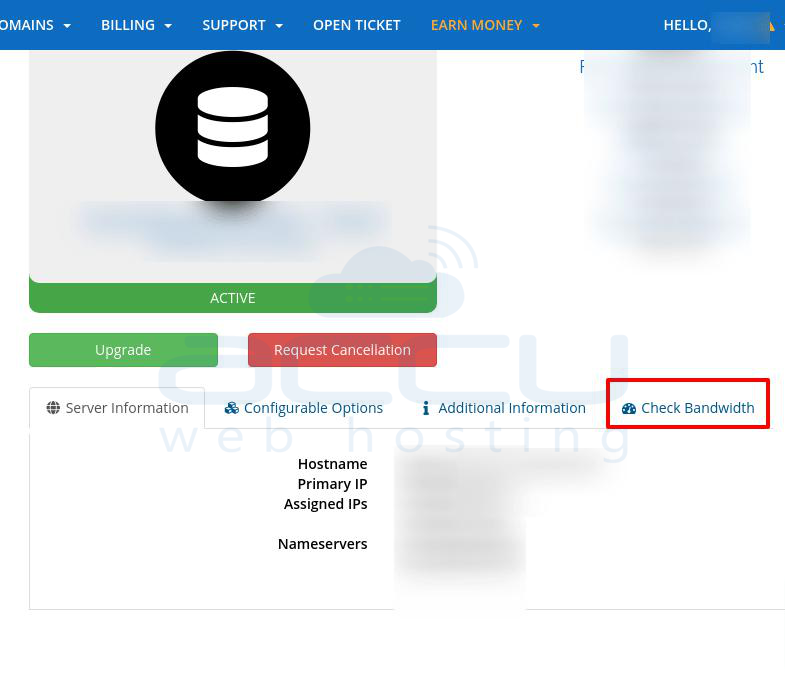
Task: Click the cubes icon beside Configurable Options
Action: tap(231, 408)
